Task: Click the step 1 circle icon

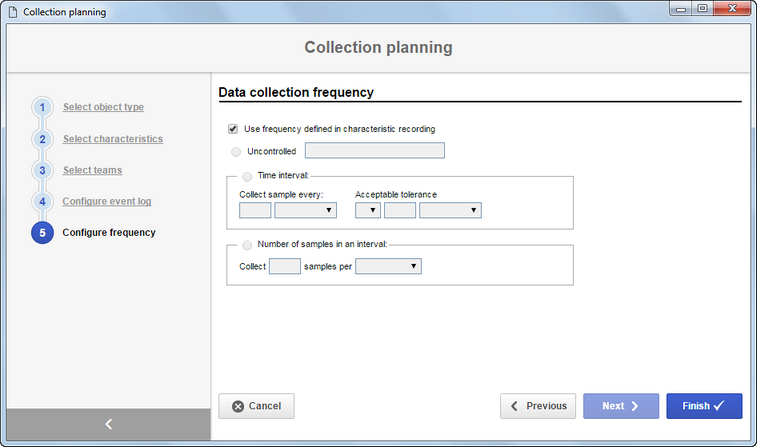Action: (42, 107)
